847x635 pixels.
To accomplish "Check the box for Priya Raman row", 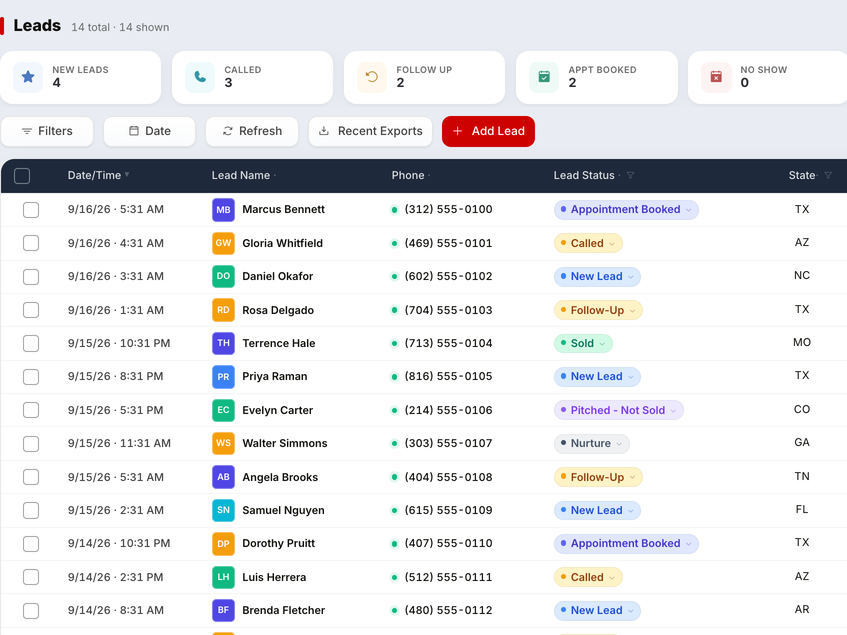I will [x=31, y=376].
